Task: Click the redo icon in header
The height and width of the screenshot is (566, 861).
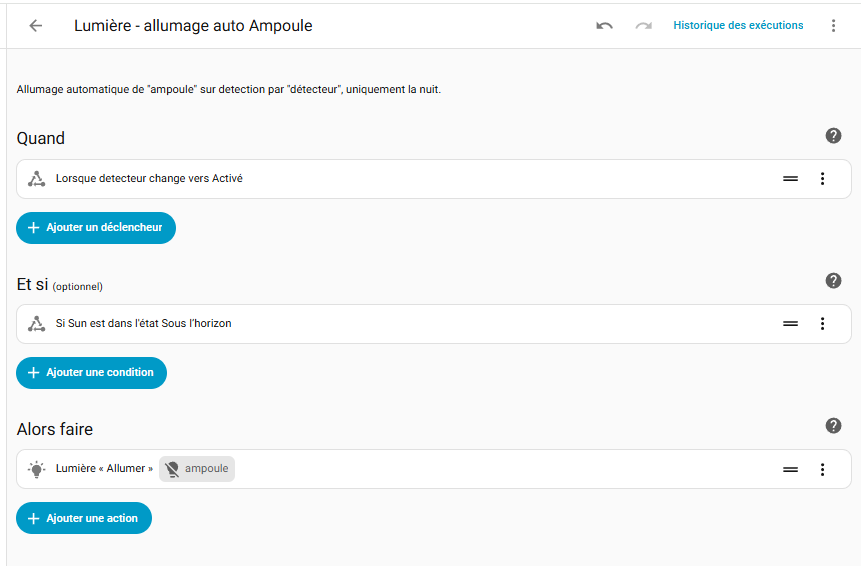Action: pyautogui.click(x=643, y=26)
